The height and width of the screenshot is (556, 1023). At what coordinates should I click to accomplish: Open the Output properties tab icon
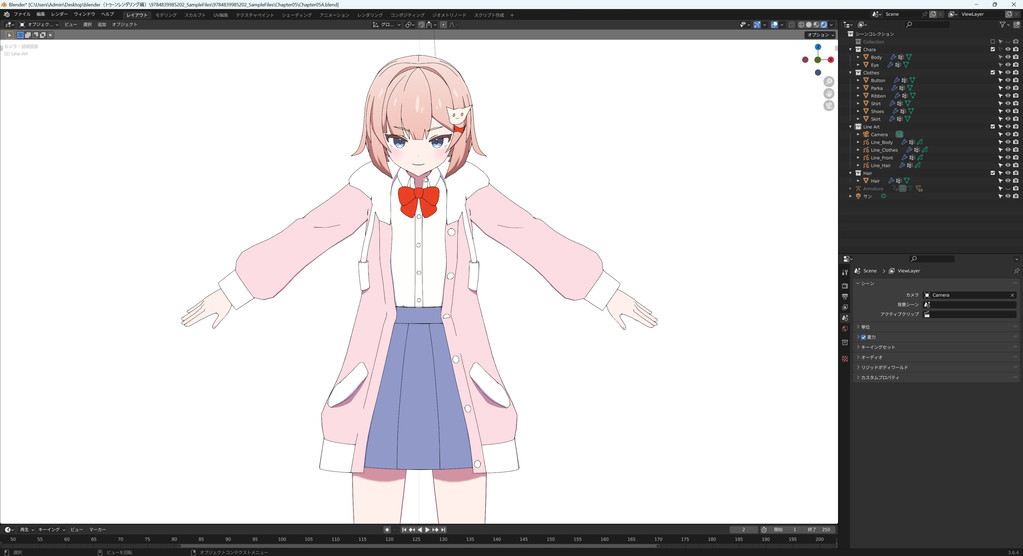[845, 296]
